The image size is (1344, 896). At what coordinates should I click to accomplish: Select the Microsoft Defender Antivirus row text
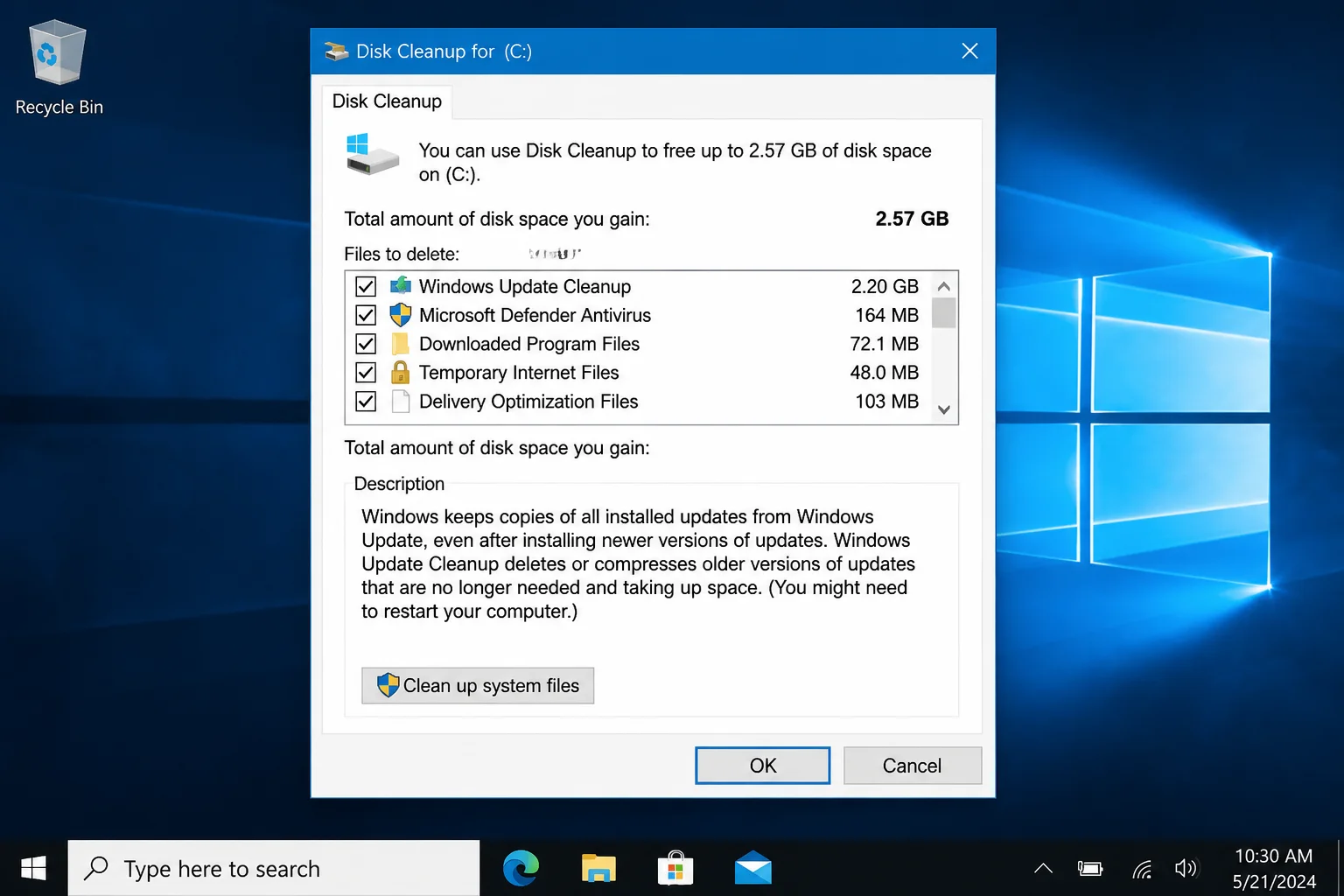point(535,315)
